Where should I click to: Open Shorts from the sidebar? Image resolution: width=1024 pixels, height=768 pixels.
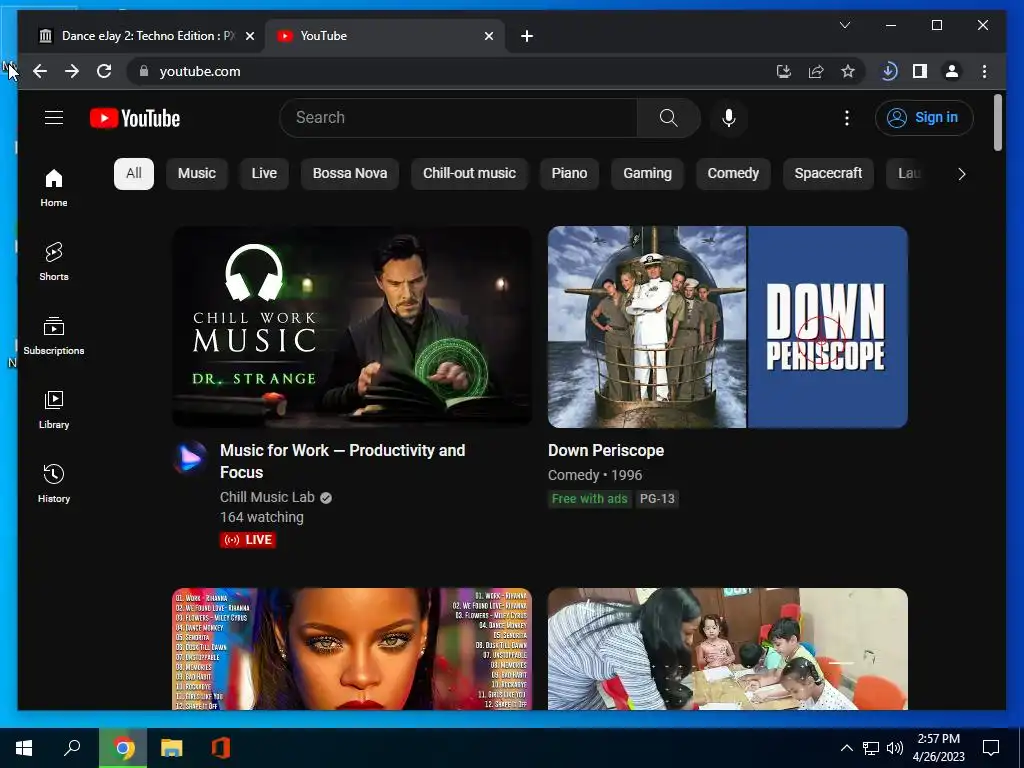pyautogui.click(x=54, y=262)
